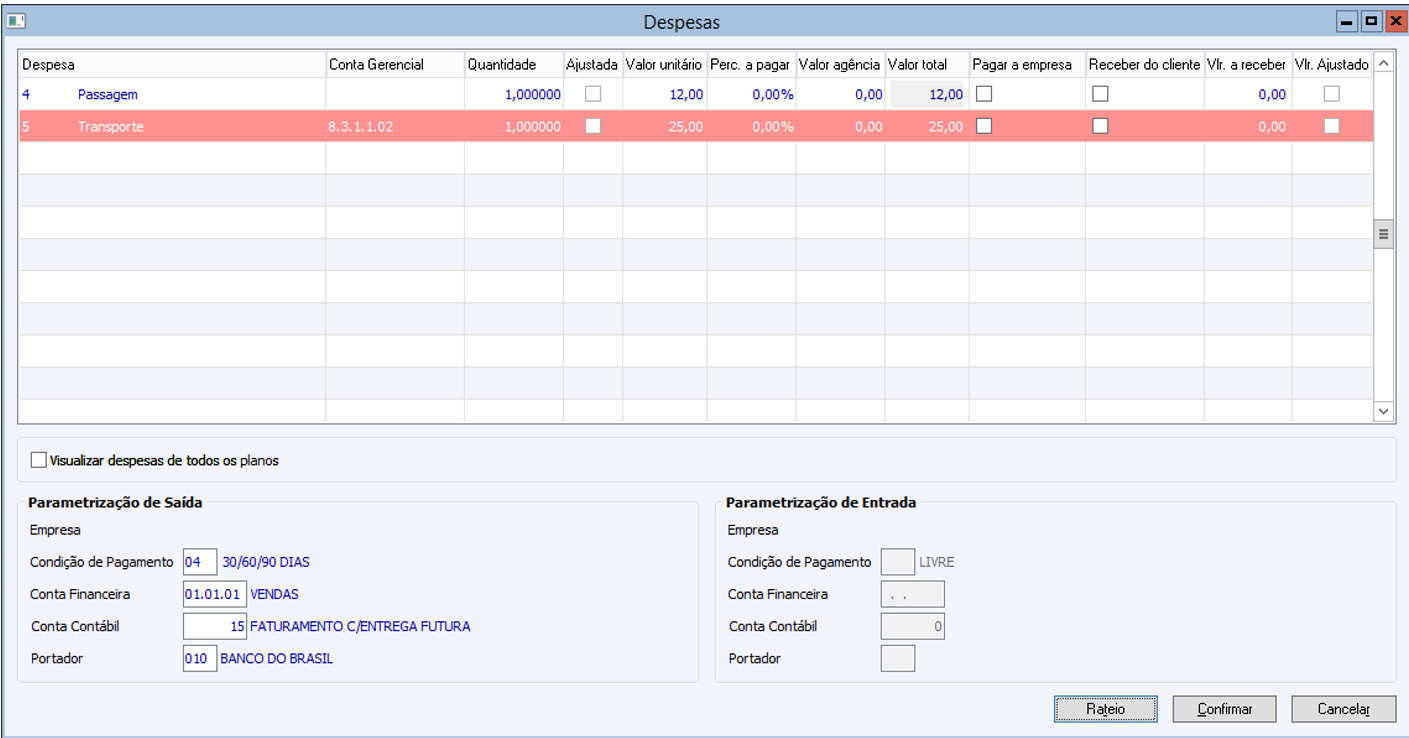1409x738 pixels.
Task: Click Perc. a pagar cell of Transporte row
Action: coord(751,127)
